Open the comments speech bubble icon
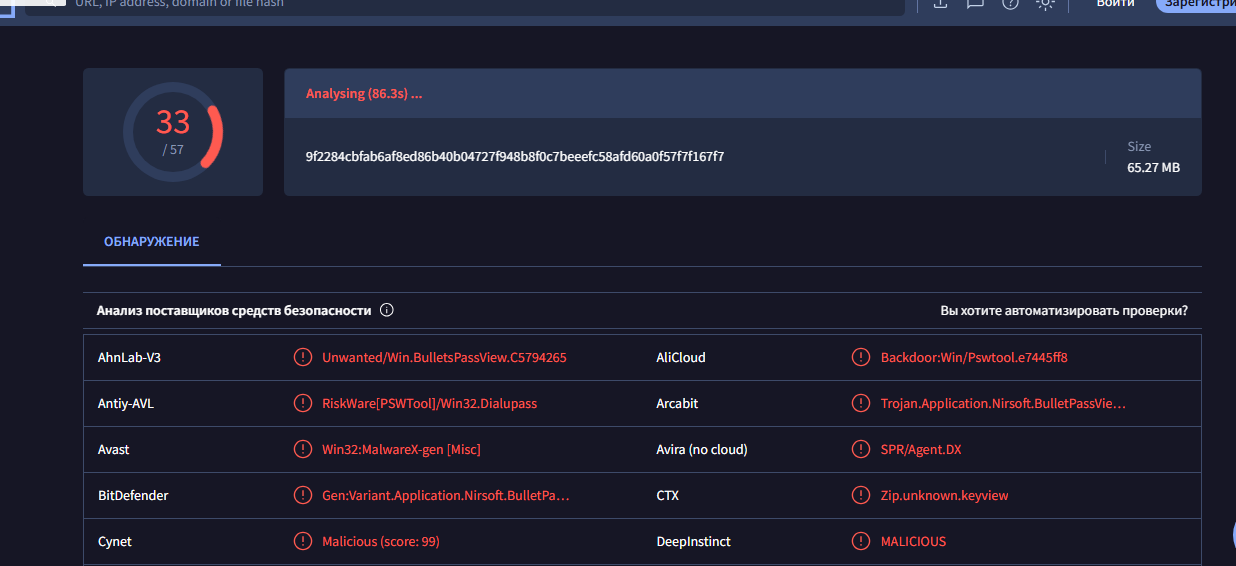 coord(975,4)
